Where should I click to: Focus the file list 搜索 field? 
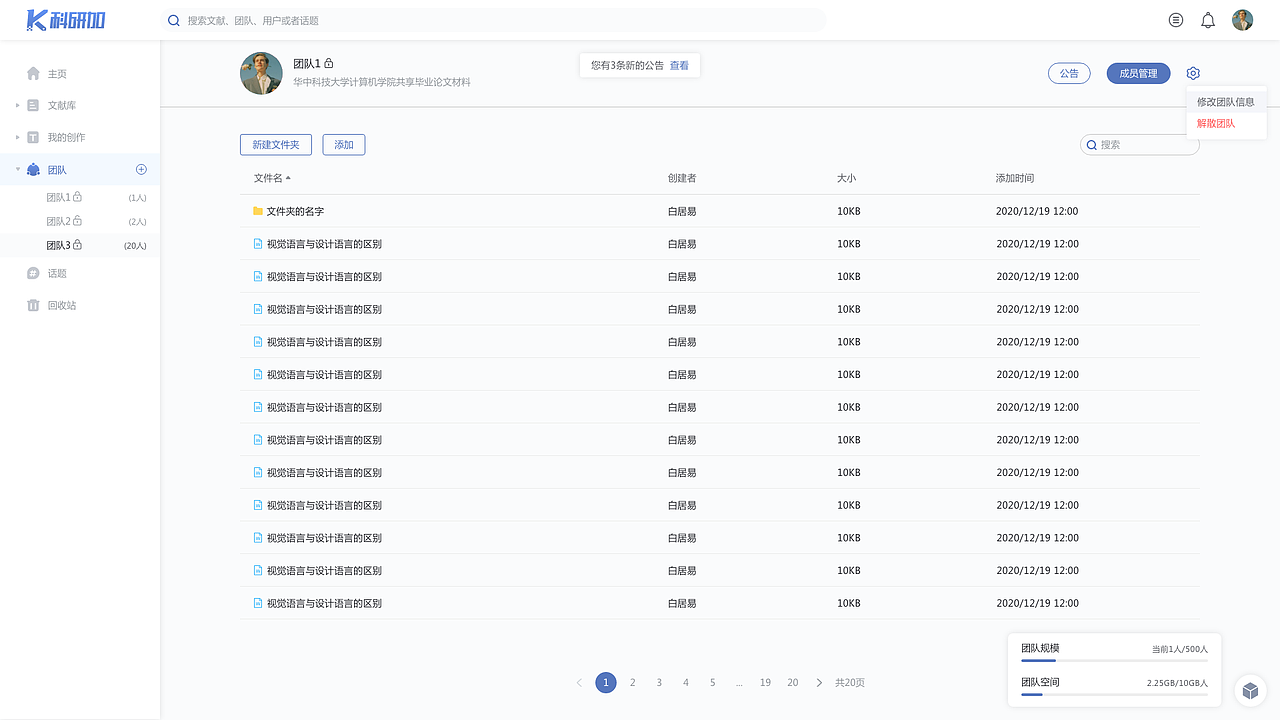point(1140,145)
